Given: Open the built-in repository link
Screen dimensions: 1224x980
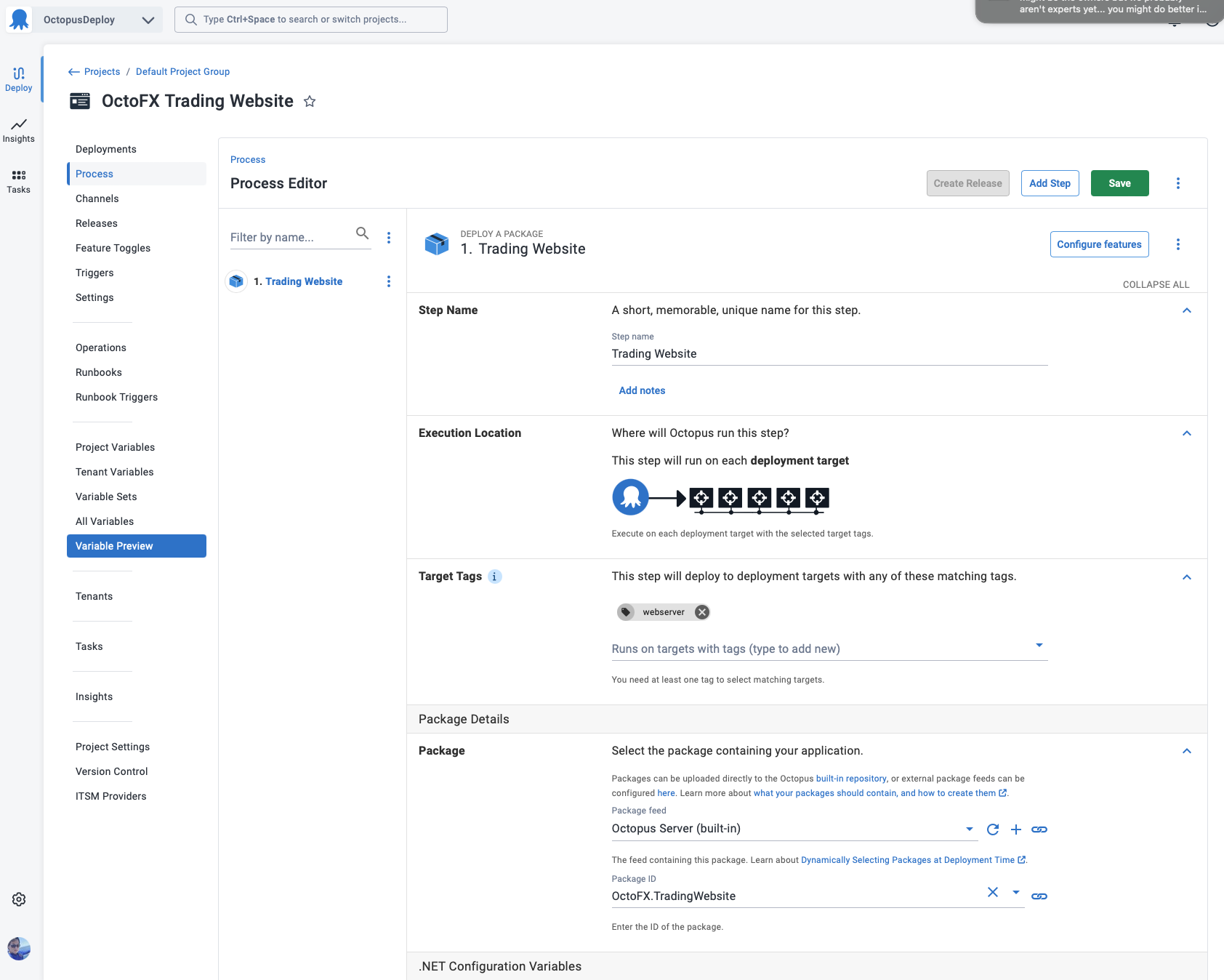Looking at the screenshot, I should point(851,779).
